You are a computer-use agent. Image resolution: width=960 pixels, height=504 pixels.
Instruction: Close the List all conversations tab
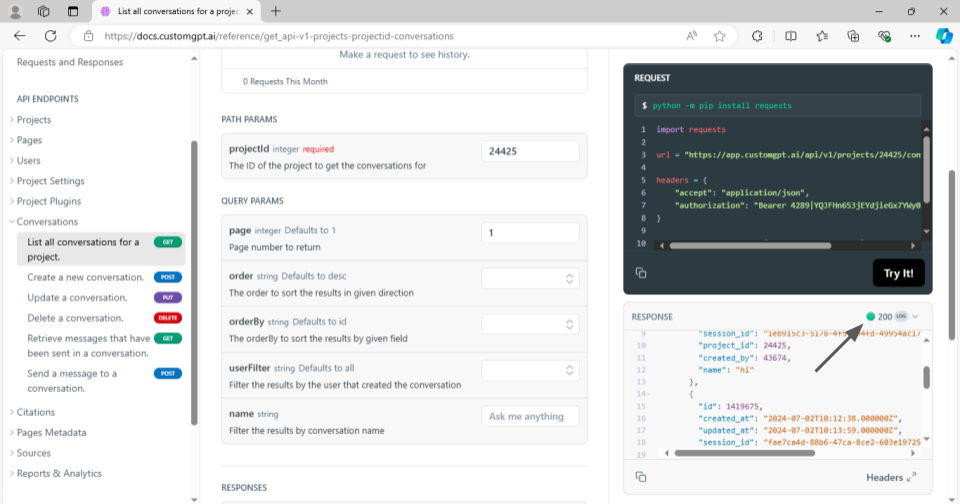tap(249, 11)
